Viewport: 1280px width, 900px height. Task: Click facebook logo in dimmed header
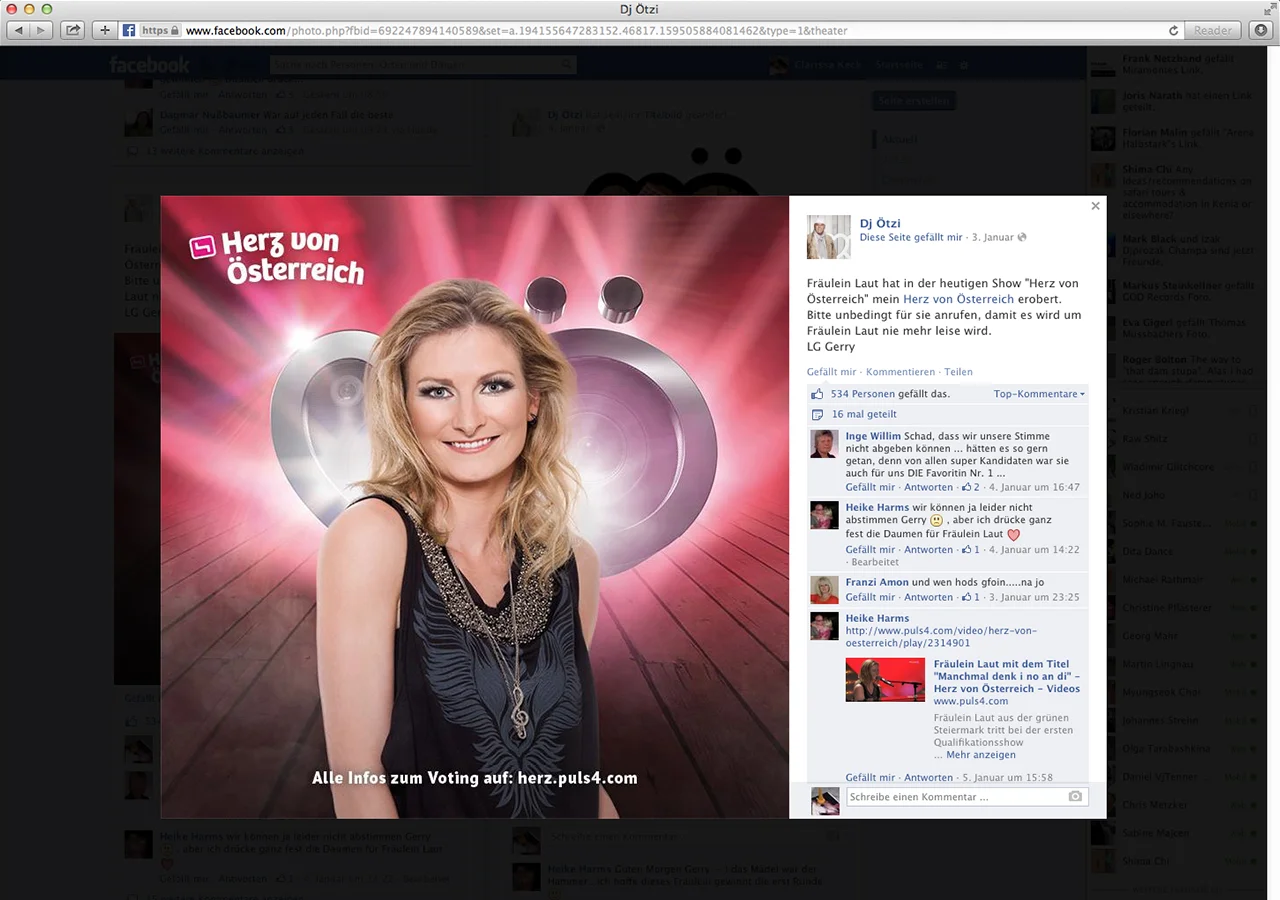click(149, 65)
